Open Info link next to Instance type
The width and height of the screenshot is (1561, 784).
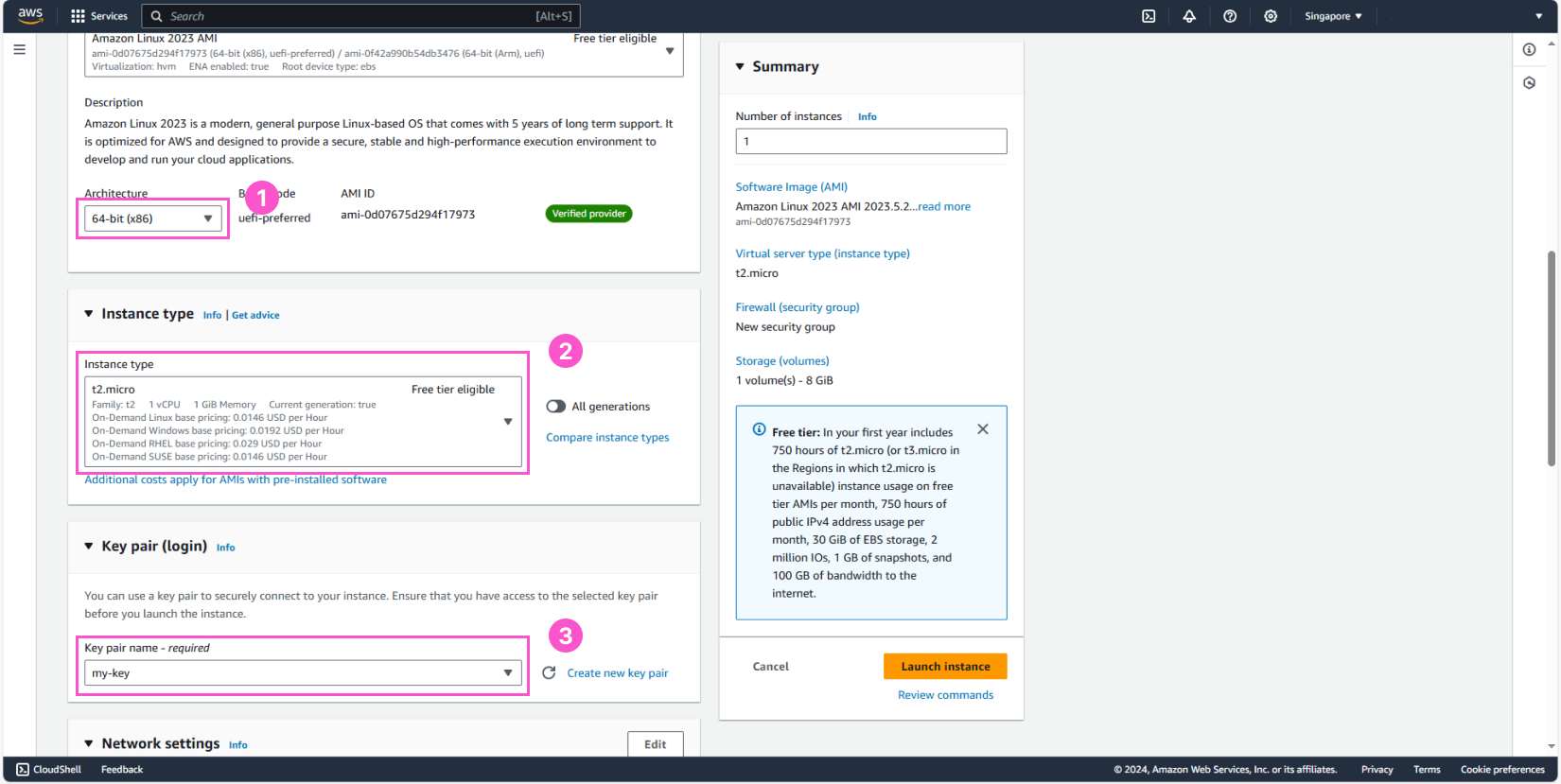[x=212, y=315]
